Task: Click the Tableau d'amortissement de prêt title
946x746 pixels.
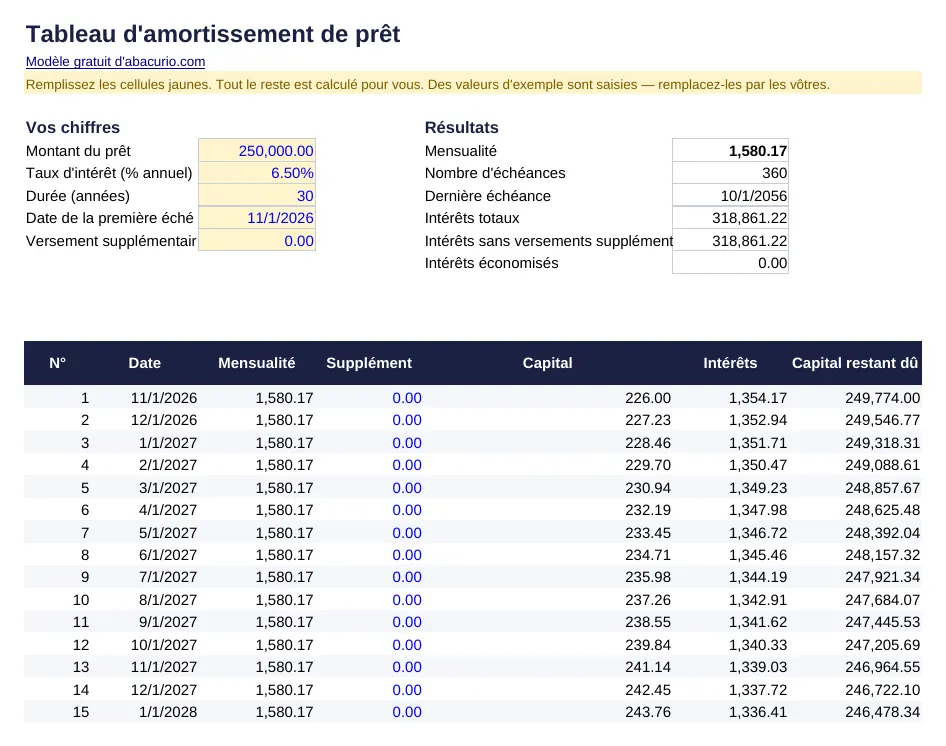Action: 213,34
